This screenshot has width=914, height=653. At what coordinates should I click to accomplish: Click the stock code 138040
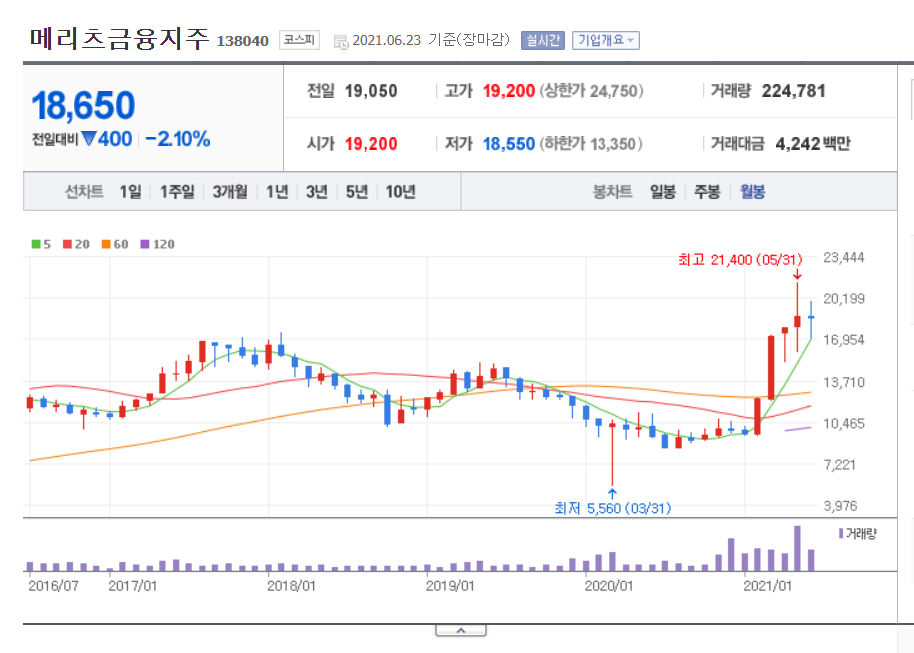click(x=242, y=41)
